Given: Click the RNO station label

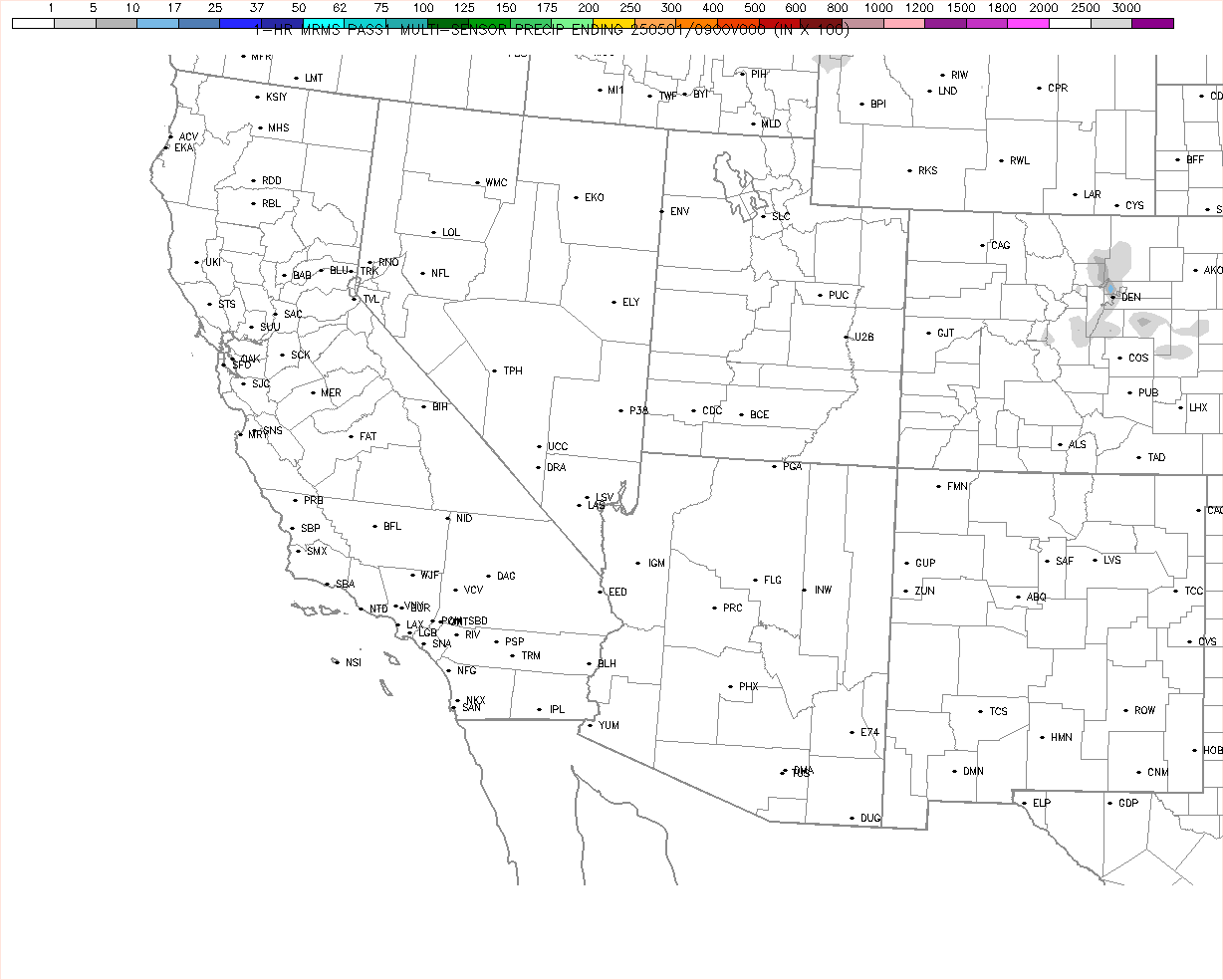Looking at the screenshot, I should pos(388,263).
